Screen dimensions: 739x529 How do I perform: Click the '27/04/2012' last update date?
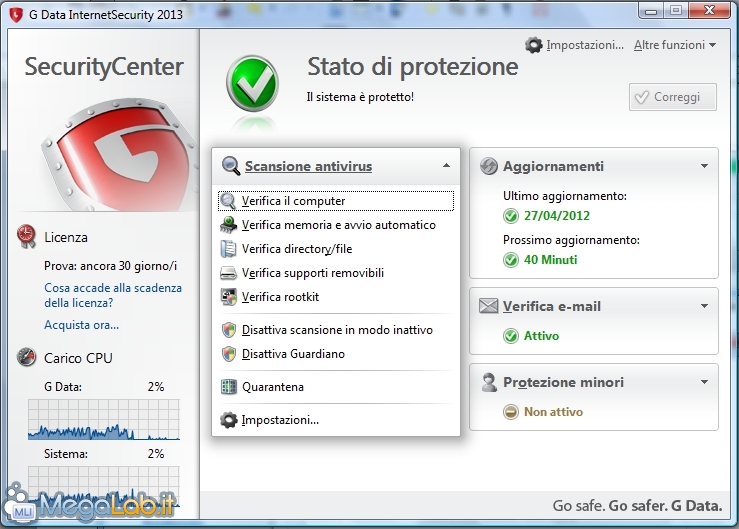click(557, 216)
